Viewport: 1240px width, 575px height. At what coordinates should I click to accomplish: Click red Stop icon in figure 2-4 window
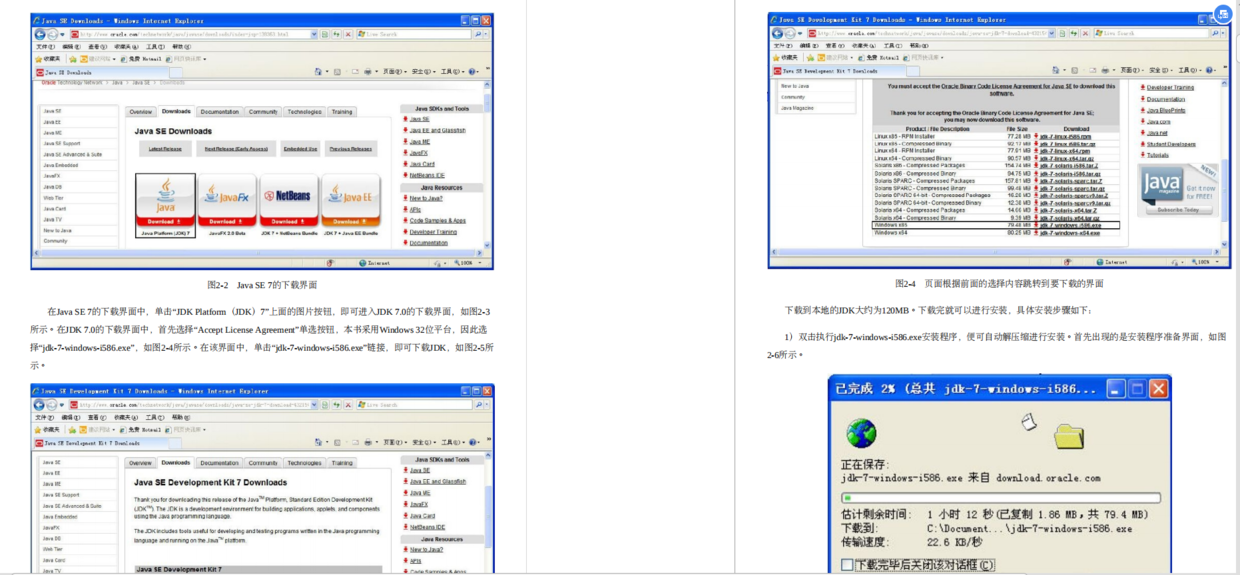coord(1086,33)
